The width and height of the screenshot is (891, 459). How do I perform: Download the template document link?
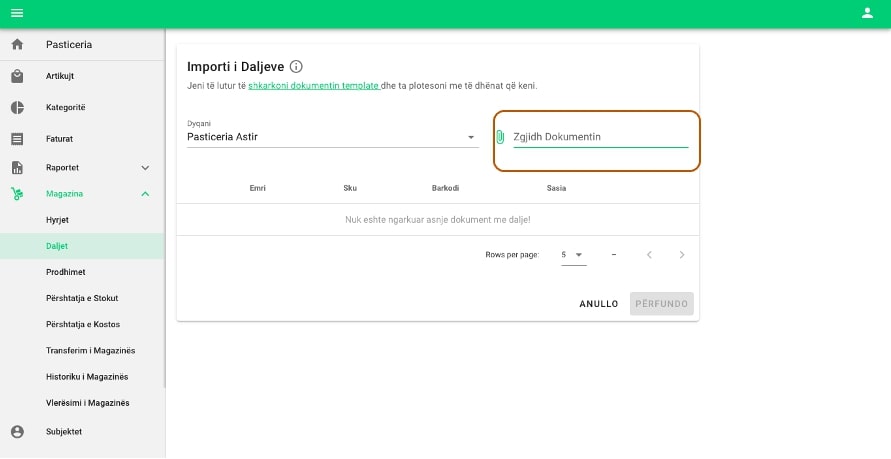tap(313, 86)
